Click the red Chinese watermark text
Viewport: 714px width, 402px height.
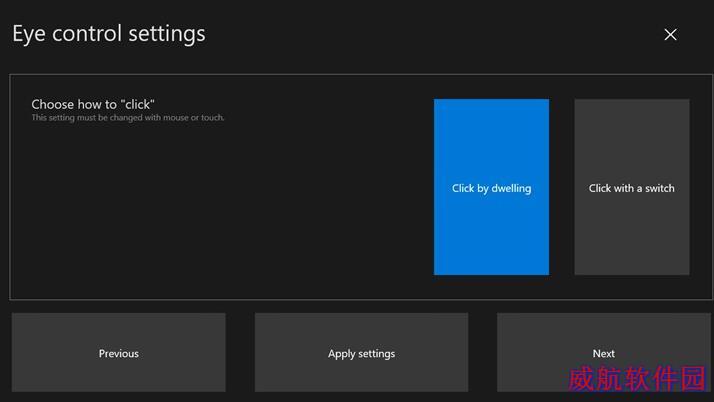tap(637, 379)
